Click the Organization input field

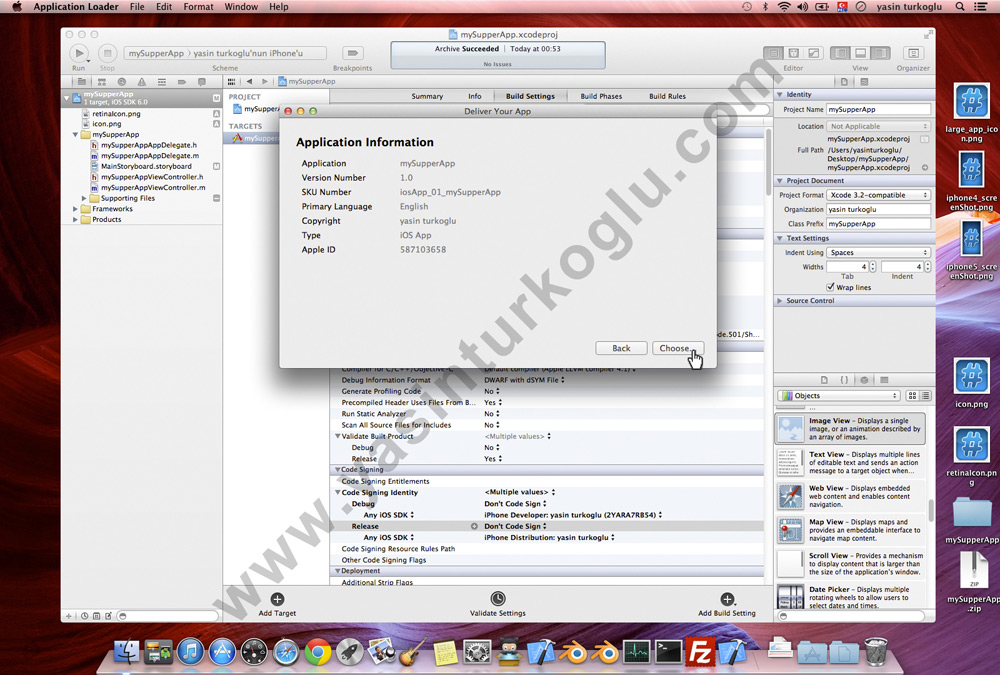tap(878, 209)
